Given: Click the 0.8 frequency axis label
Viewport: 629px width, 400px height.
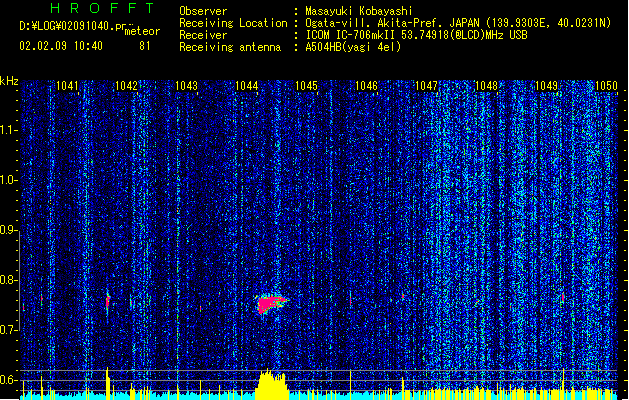Looking at the screenshot, I should [9, 280].
